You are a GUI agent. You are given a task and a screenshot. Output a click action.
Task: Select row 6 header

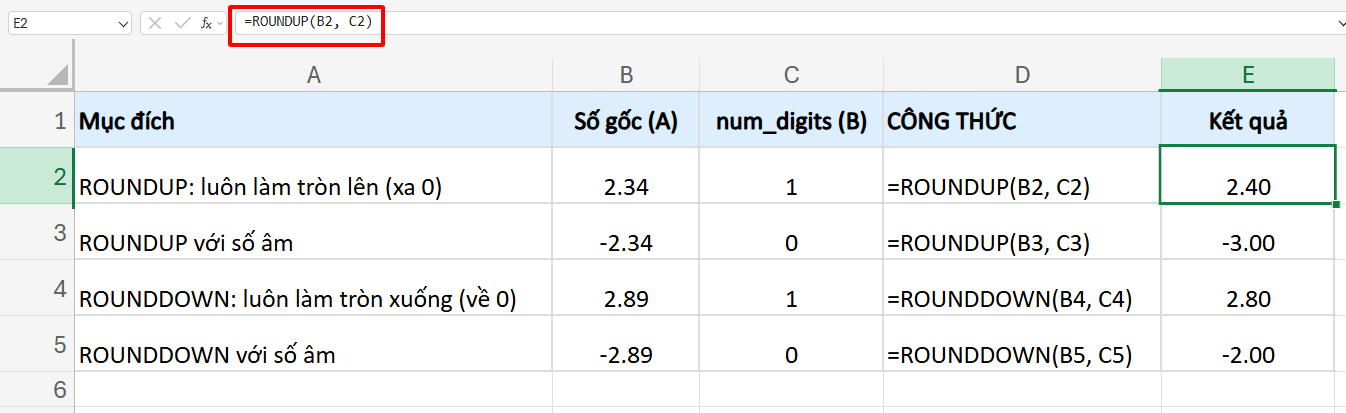pos(58,389)
